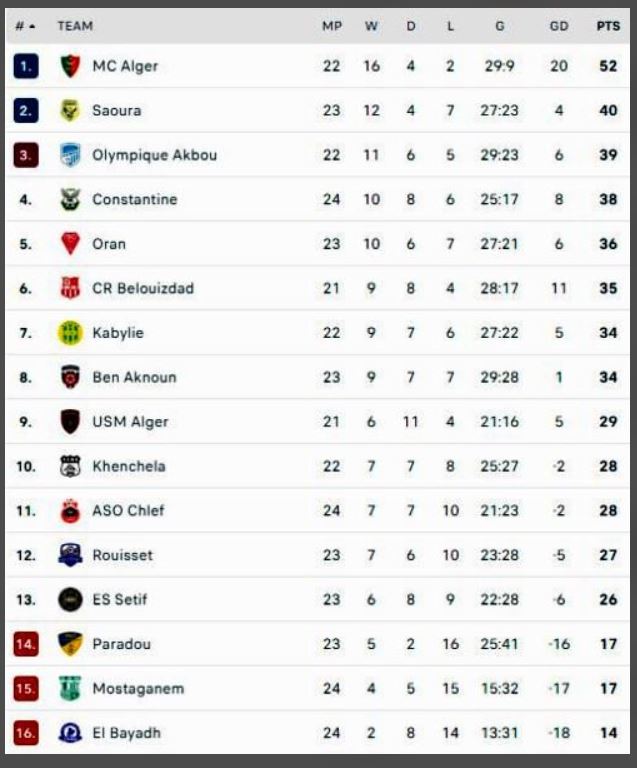Open the USM Alger team link
This screenshot has height=768, width=637.
pyautogui.click(x=130, y=422)
